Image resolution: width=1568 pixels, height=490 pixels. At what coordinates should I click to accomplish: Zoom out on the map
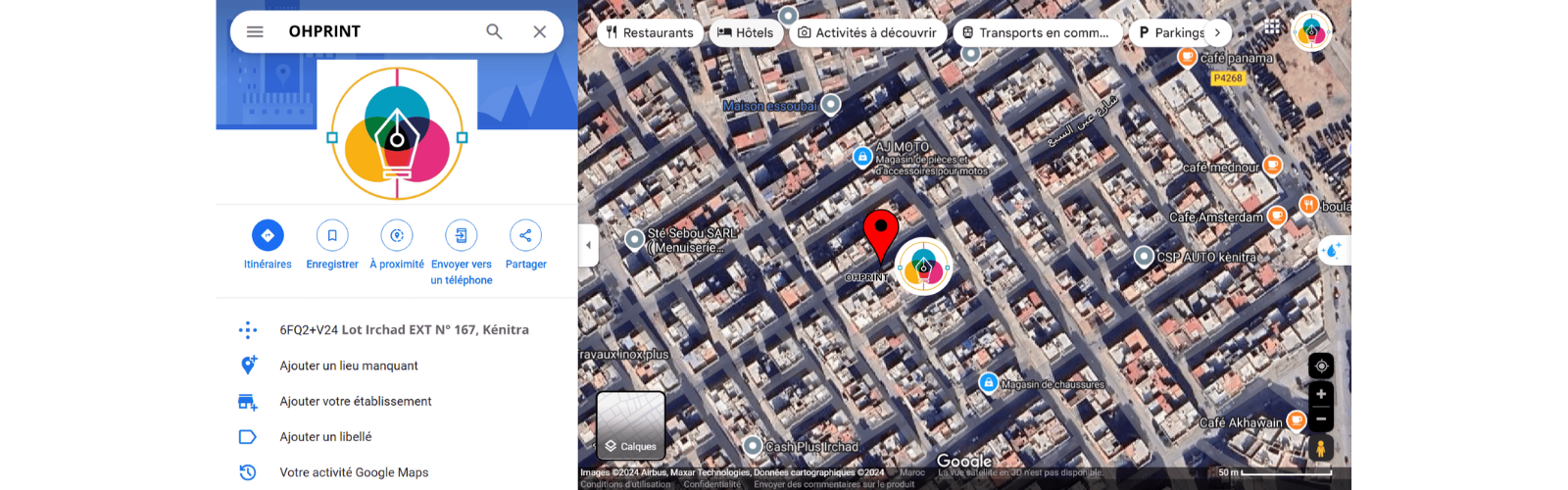click(x=1321, y=418)
